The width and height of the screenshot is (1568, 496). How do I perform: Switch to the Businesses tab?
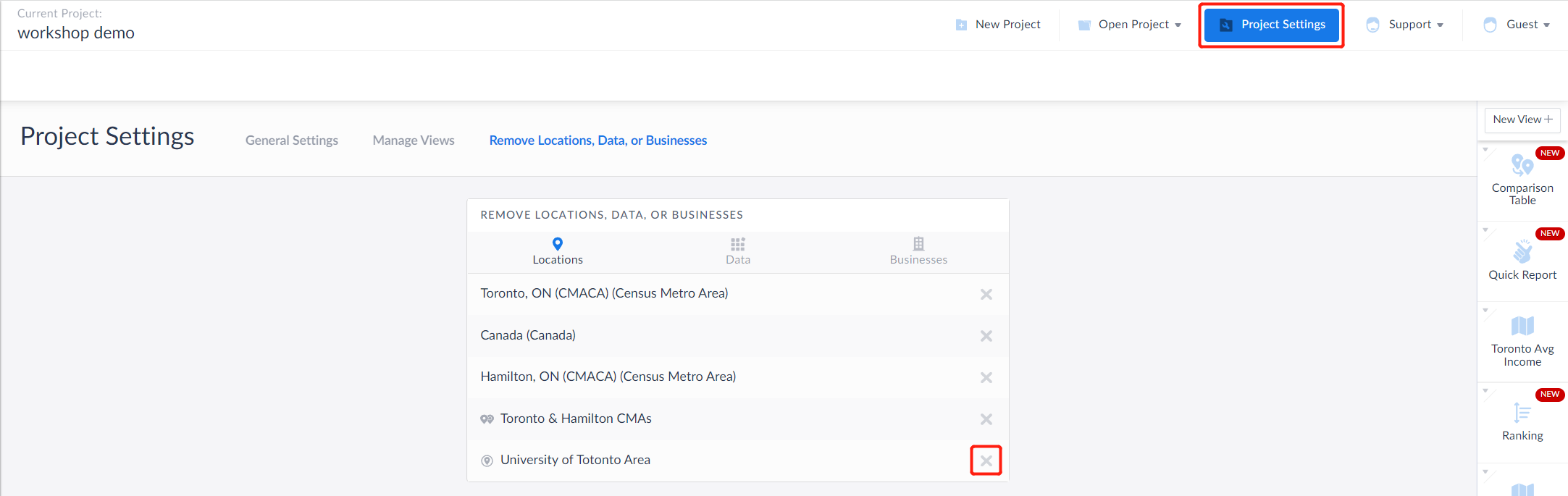[918, 252]
